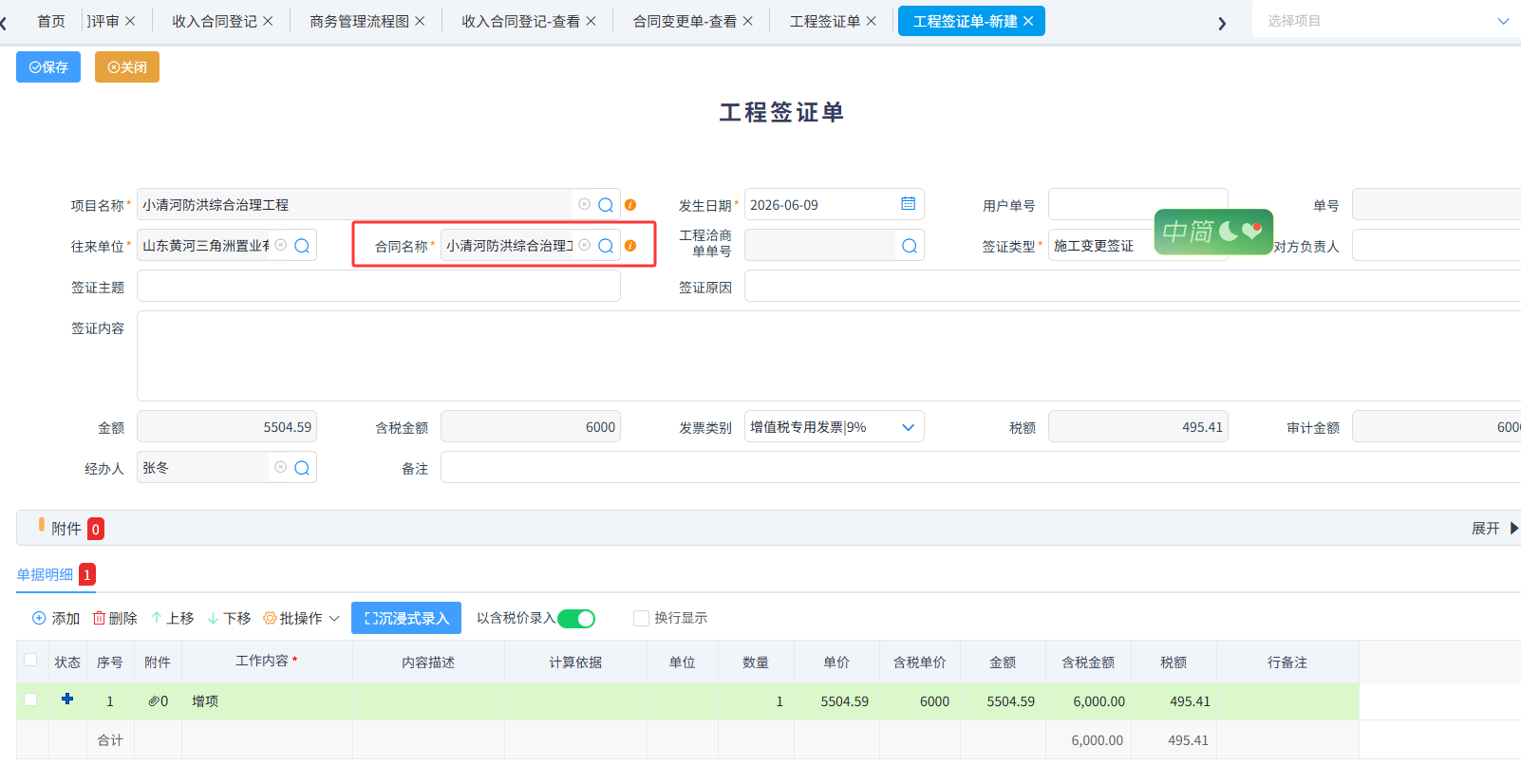Click 沉浸式录入 button
This screenshot has height=784, width=1521.
click(x=406, y=618)
